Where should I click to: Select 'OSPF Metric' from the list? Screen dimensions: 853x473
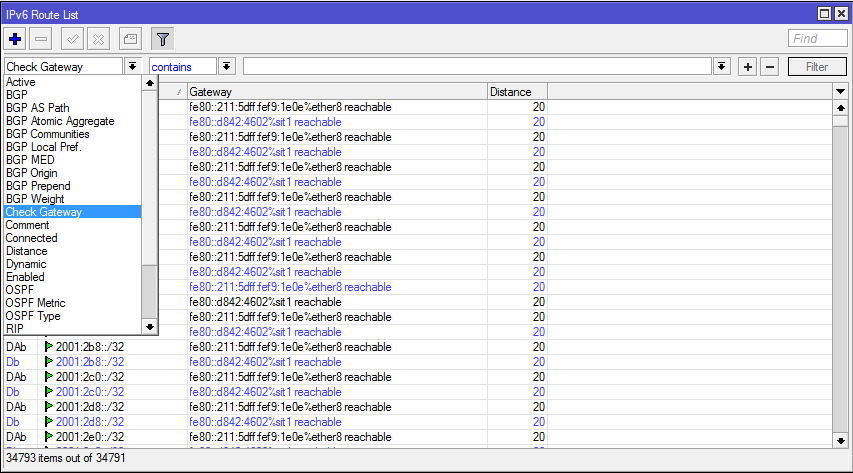click(36, 303)
